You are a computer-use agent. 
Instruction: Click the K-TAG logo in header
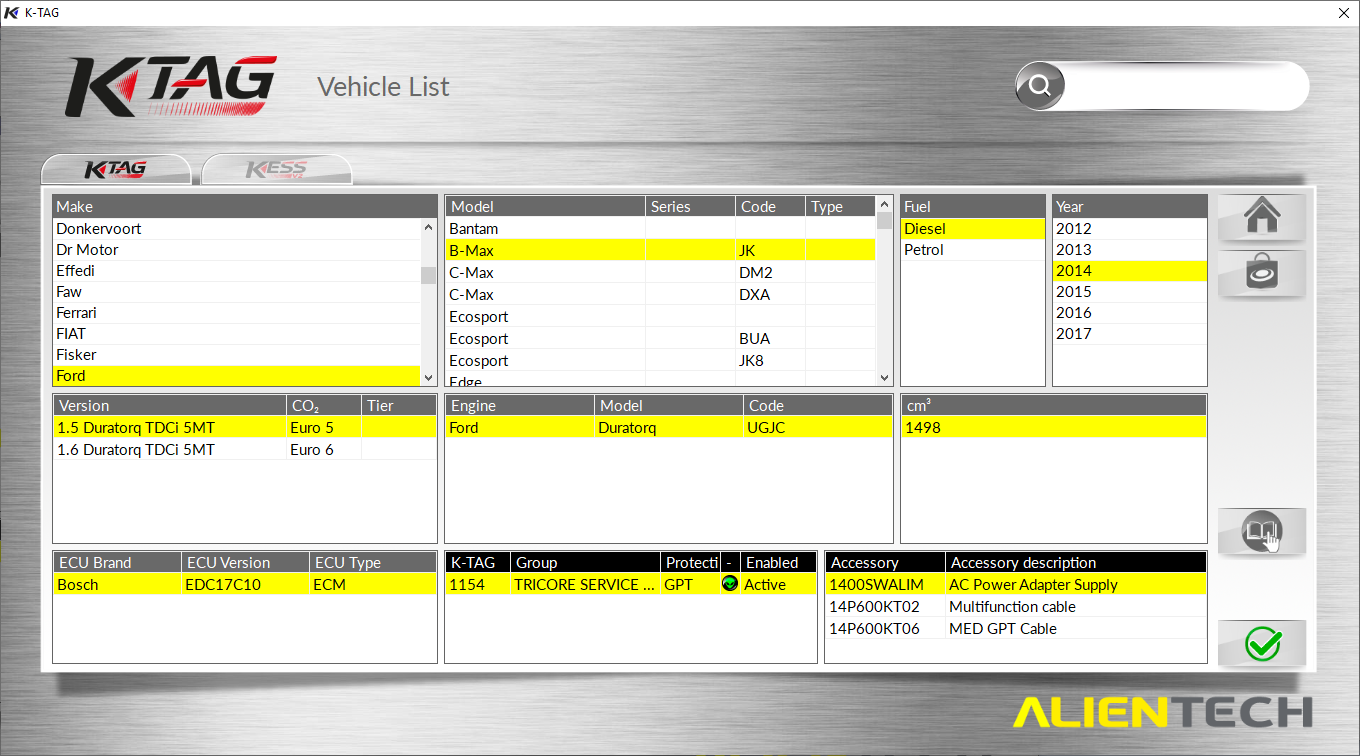[170, 87]
